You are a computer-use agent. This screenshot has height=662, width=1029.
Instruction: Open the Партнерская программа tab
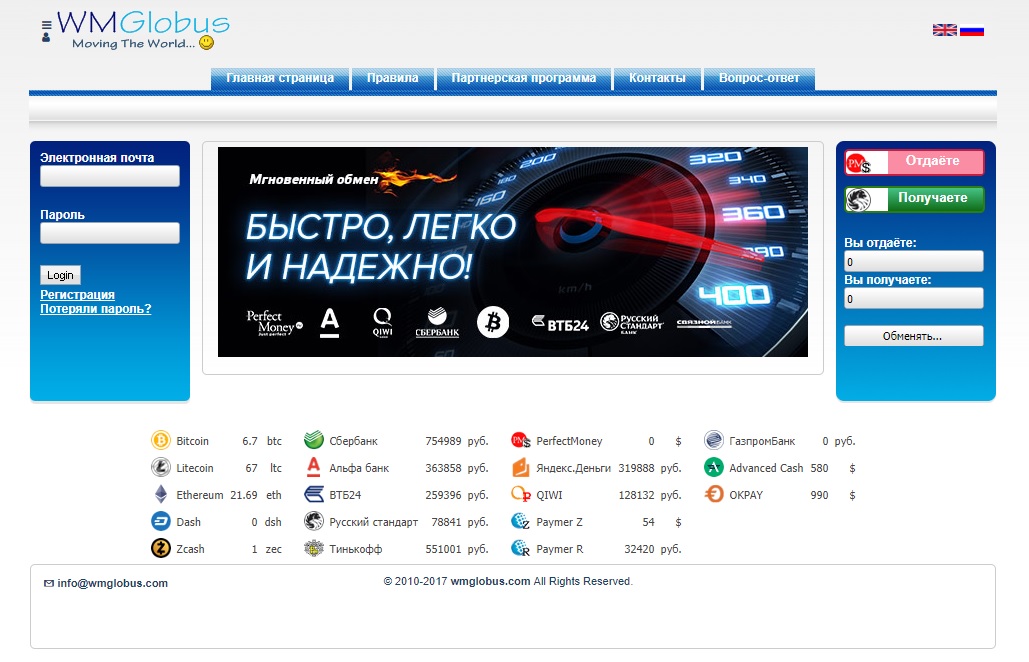[524, 78]
